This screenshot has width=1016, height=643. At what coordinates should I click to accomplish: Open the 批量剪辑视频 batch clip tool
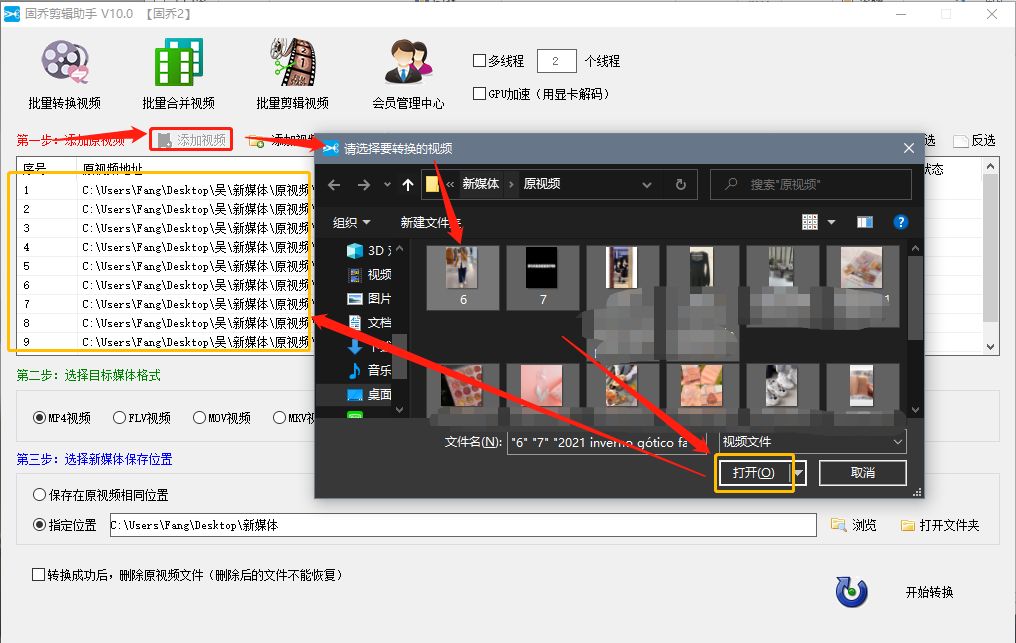(292, 75)
